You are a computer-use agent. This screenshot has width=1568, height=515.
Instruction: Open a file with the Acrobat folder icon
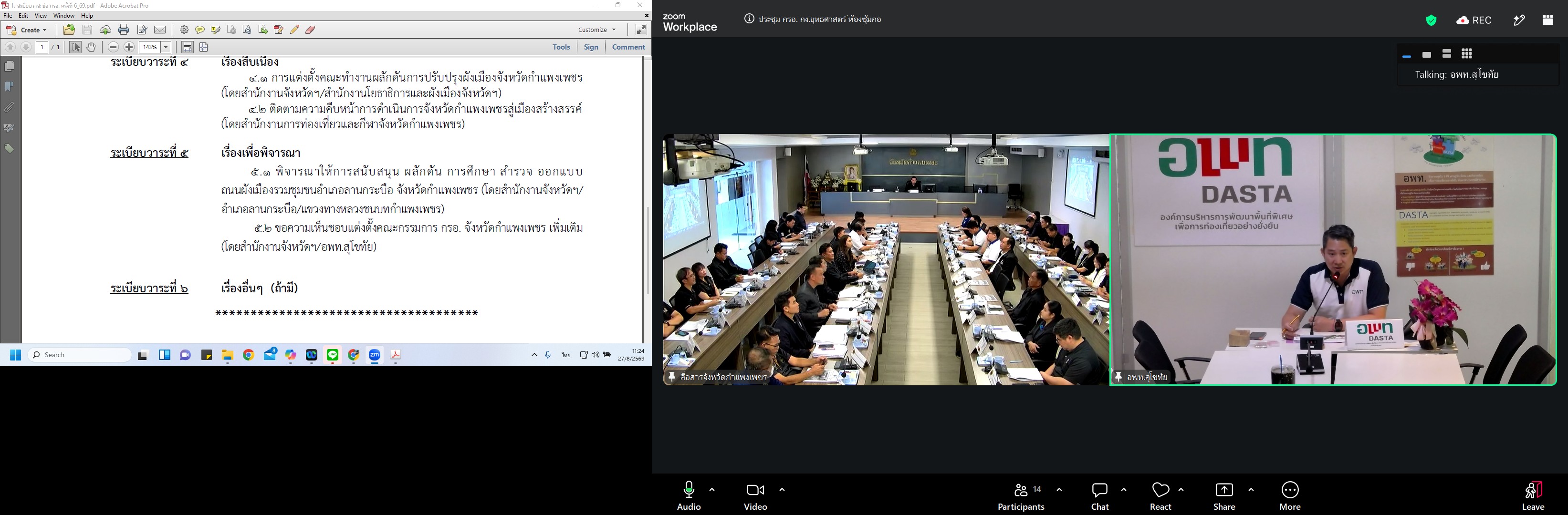(69, 30)
